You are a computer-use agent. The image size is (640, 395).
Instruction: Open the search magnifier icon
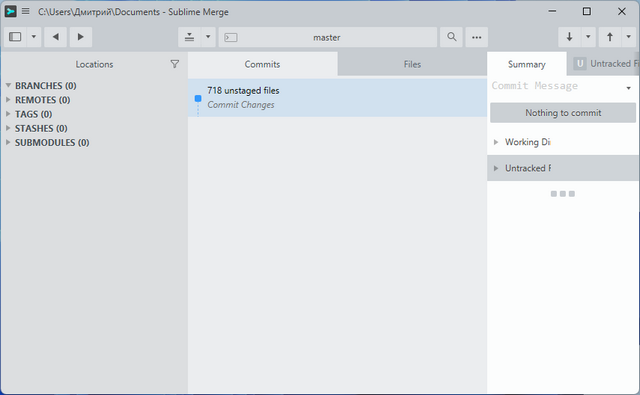tap(451, 37)
